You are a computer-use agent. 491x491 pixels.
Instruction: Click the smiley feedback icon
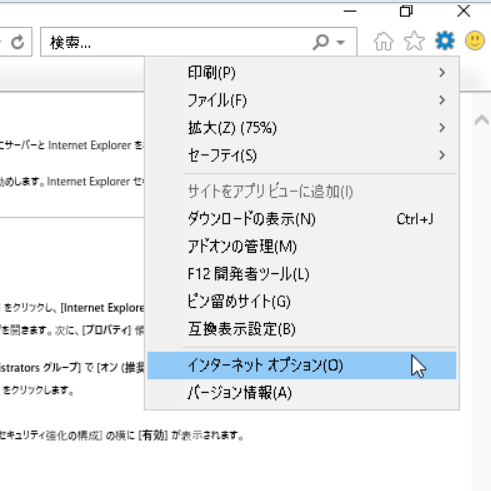coord(475,41)
